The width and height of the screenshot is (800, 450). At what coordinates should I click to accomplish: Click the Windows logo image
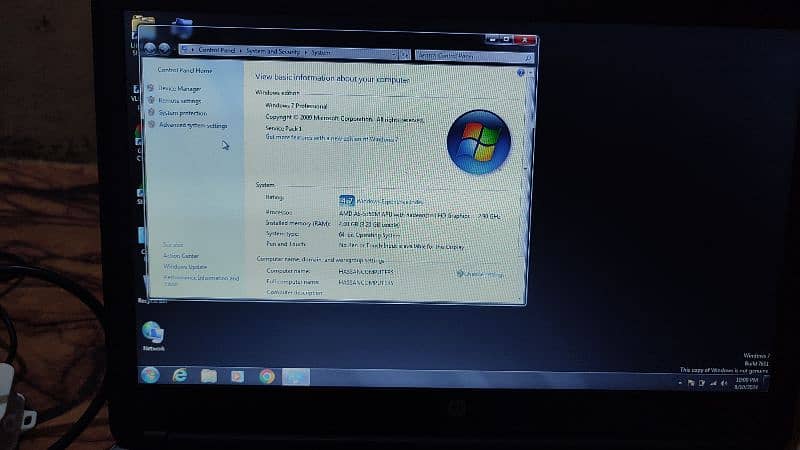[479, 142]
